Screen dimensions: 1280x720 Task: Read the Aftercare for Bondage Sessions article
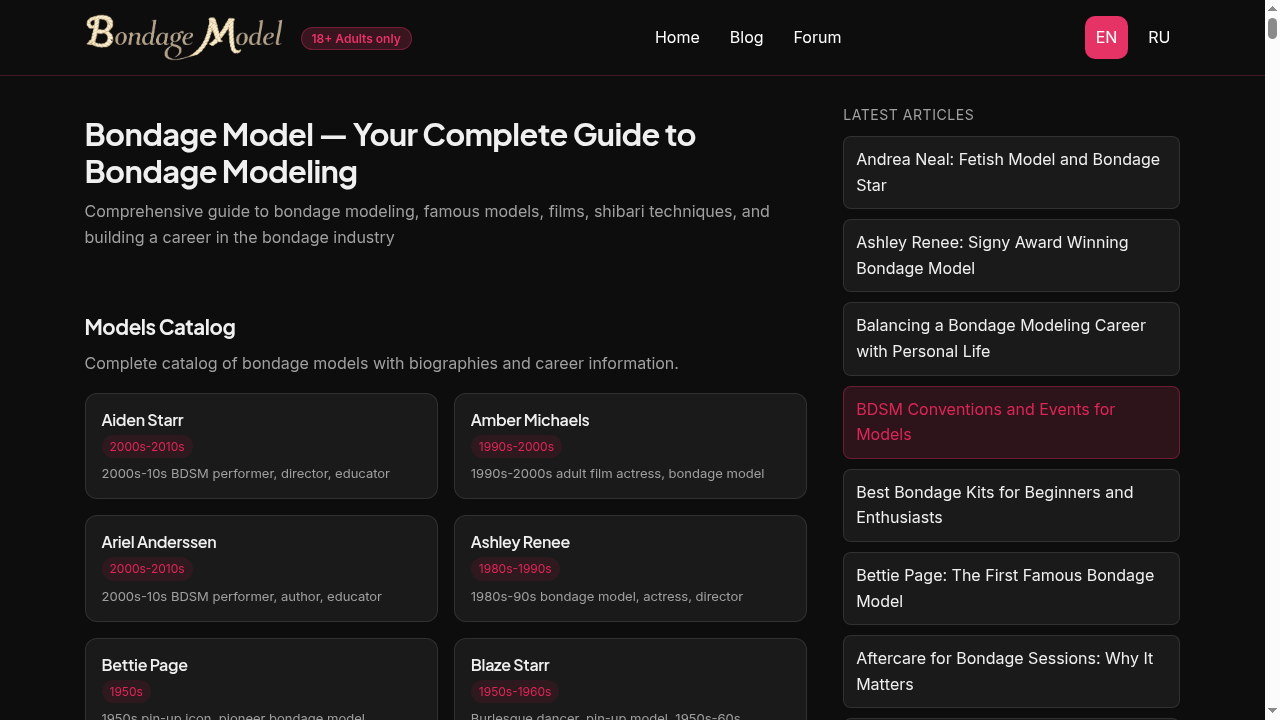coord(1010,671)
